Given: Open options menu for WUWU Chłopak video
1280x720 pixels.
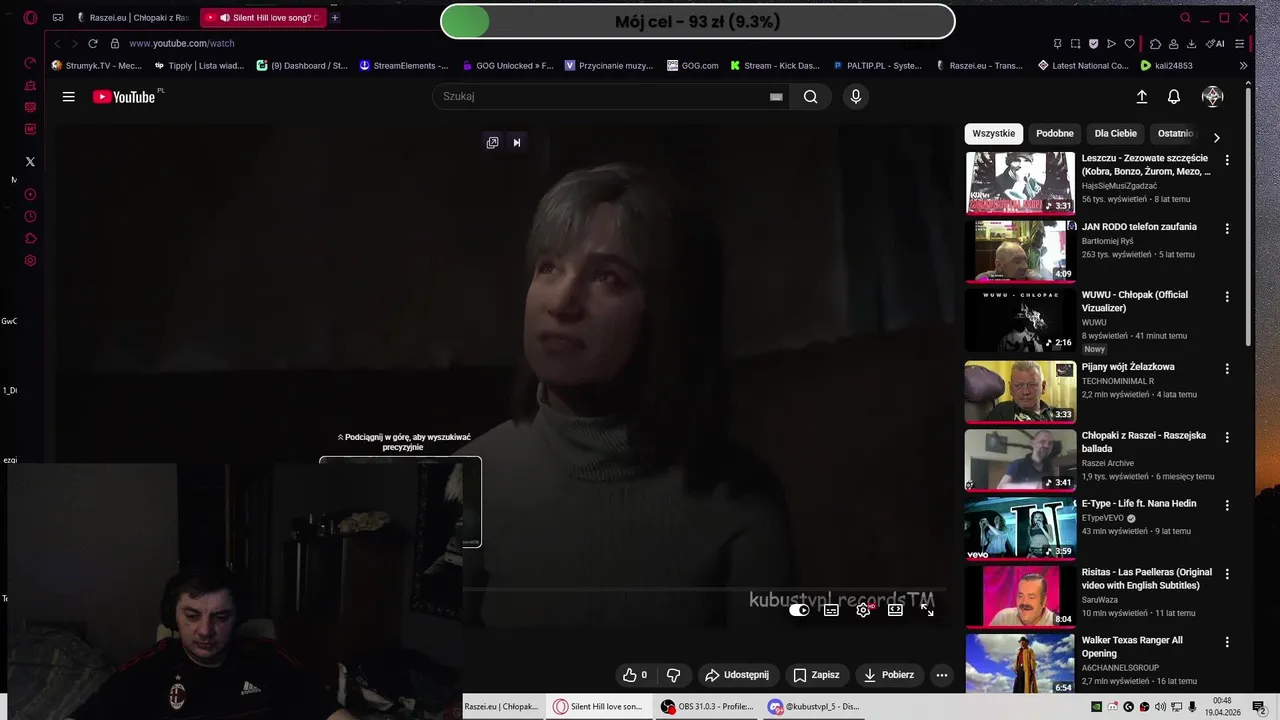Looking at the screenshot, I should (x=1227, y=297).
